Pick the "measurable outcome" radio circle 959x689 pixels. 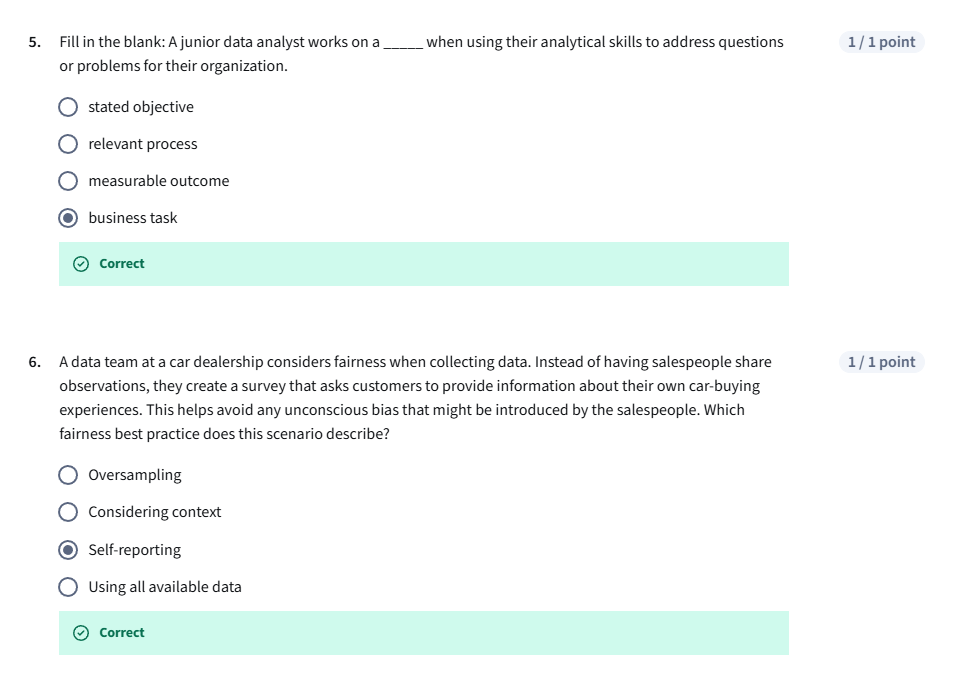click(x=68, y=181)
